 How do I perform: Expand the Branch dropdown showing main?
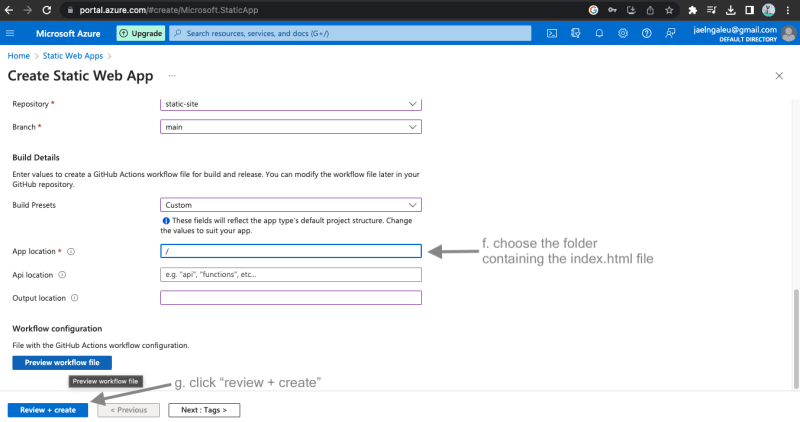291,127
